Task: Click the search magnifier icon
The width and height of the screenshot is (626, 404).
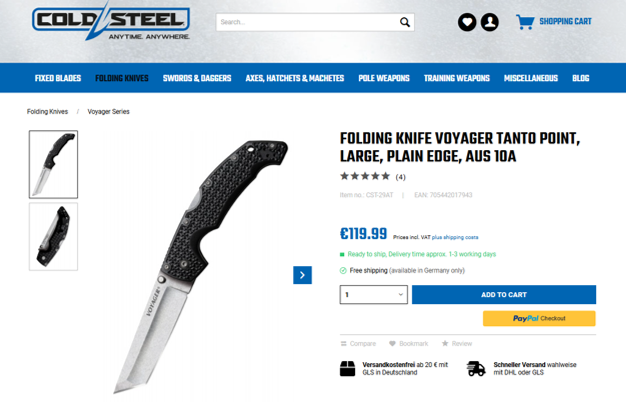Action: [x=404, y=22]
